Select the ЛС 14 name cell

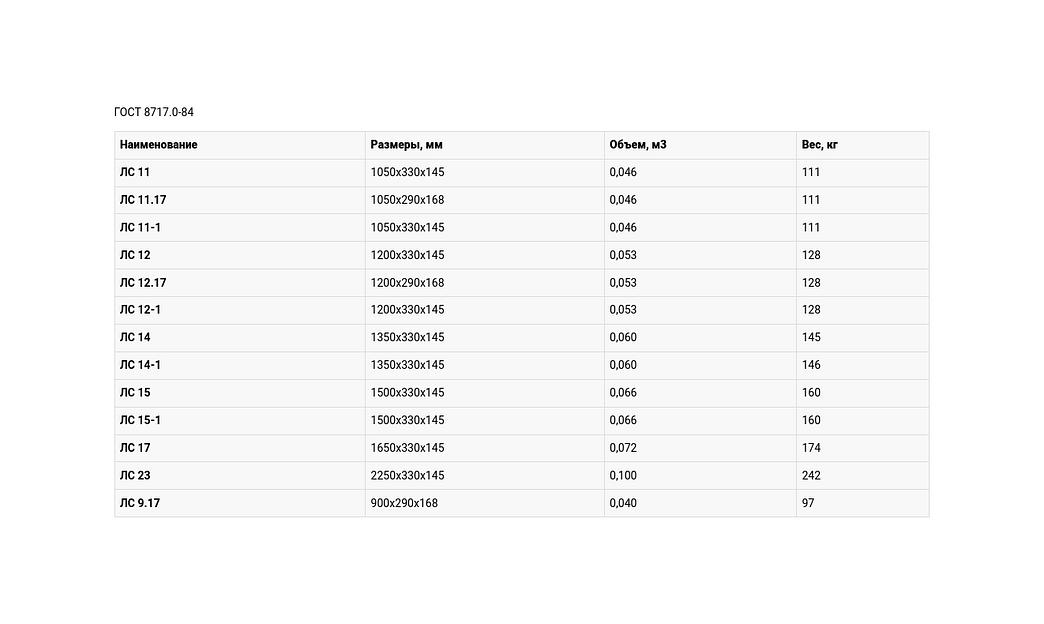[135, 337]
